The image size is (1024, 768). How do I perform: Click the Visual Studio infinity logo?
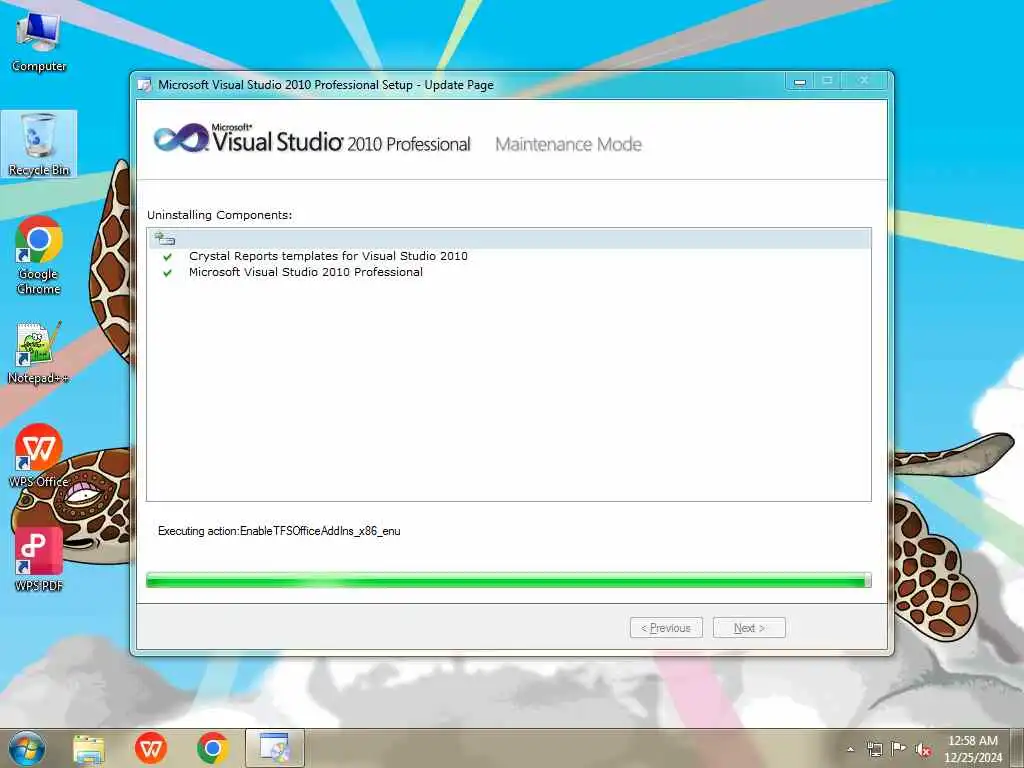point(181,138)
